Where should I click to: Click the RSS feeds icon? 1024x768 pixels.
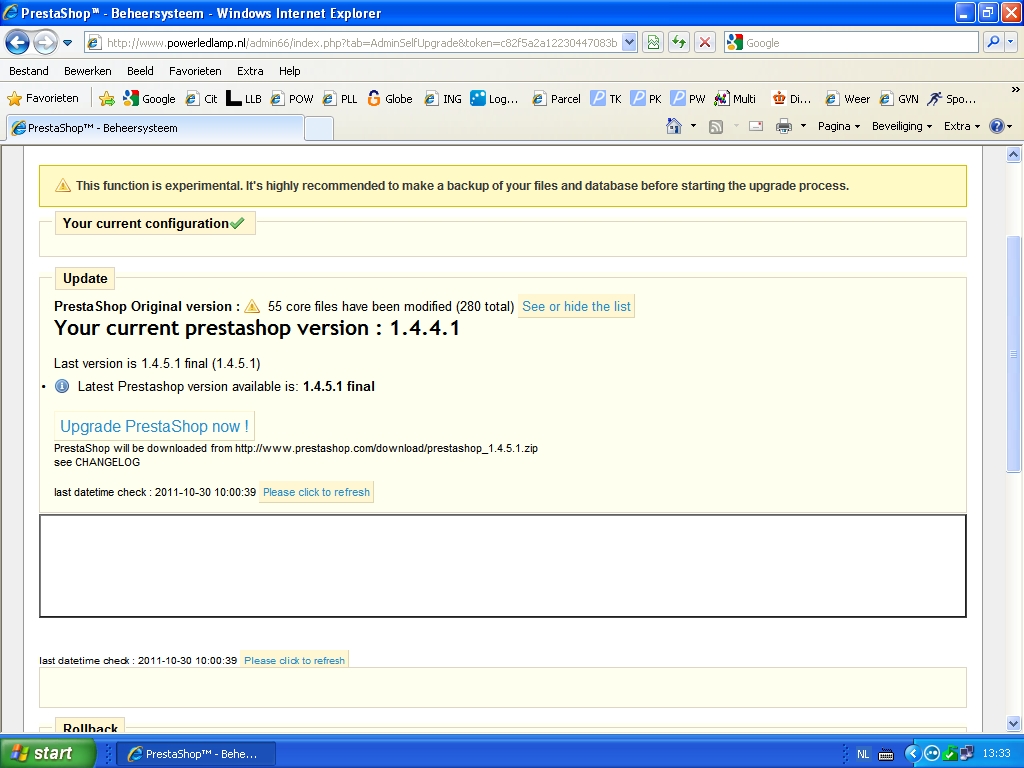(x=716, y=126)
